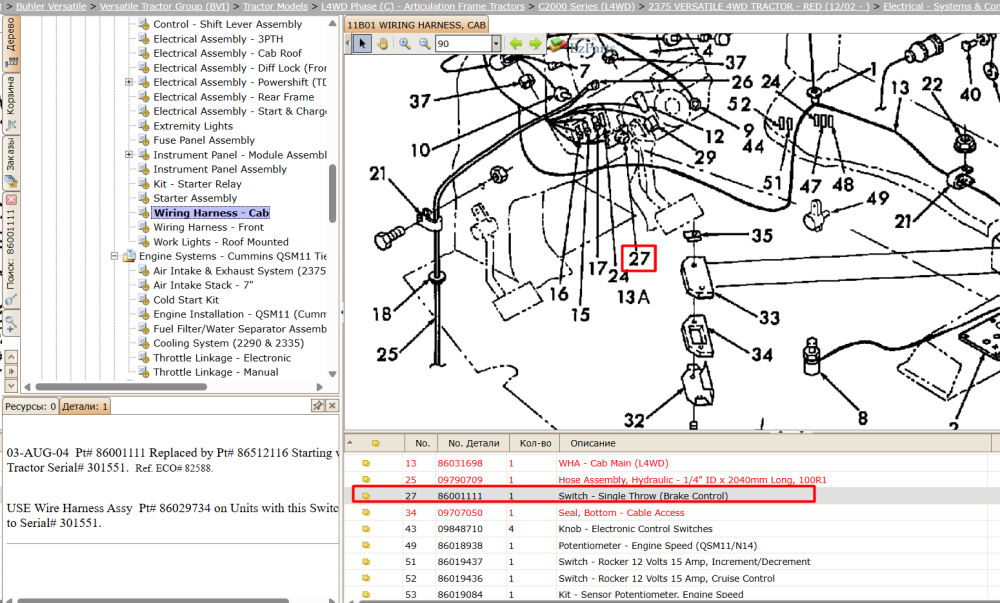Select the Ресурсы: 0 tab

(x=31, y=406)
